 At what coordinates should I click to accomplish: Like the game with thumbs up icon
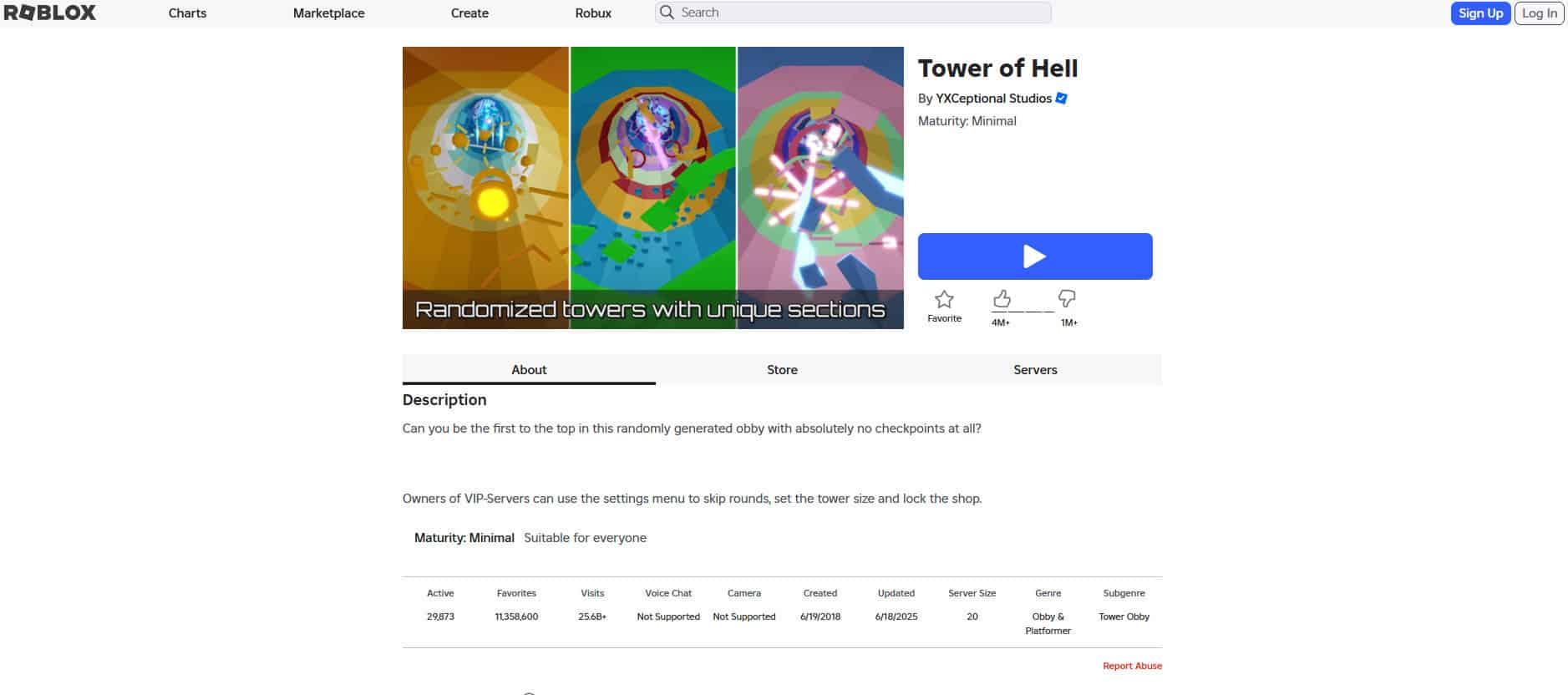click(1002, 299)
